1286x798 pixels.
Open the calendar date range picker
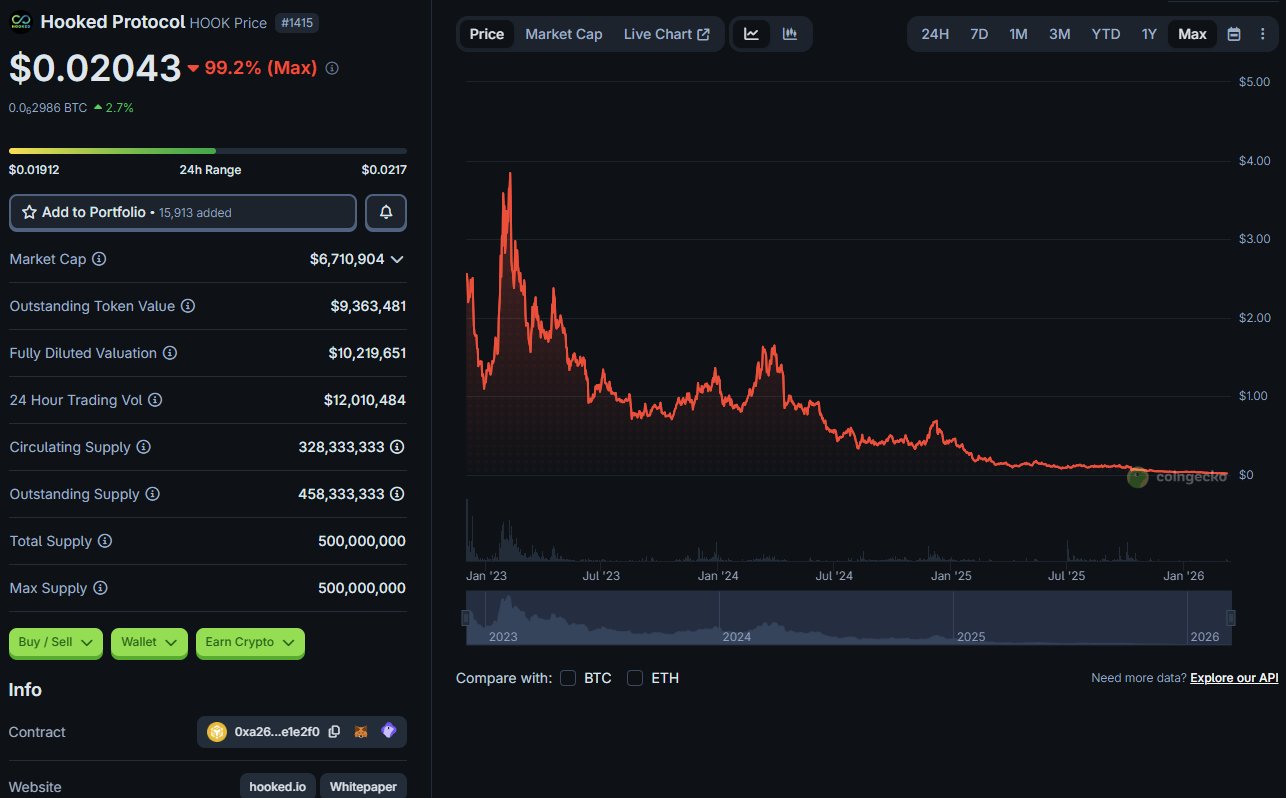tap(1234, 34)
